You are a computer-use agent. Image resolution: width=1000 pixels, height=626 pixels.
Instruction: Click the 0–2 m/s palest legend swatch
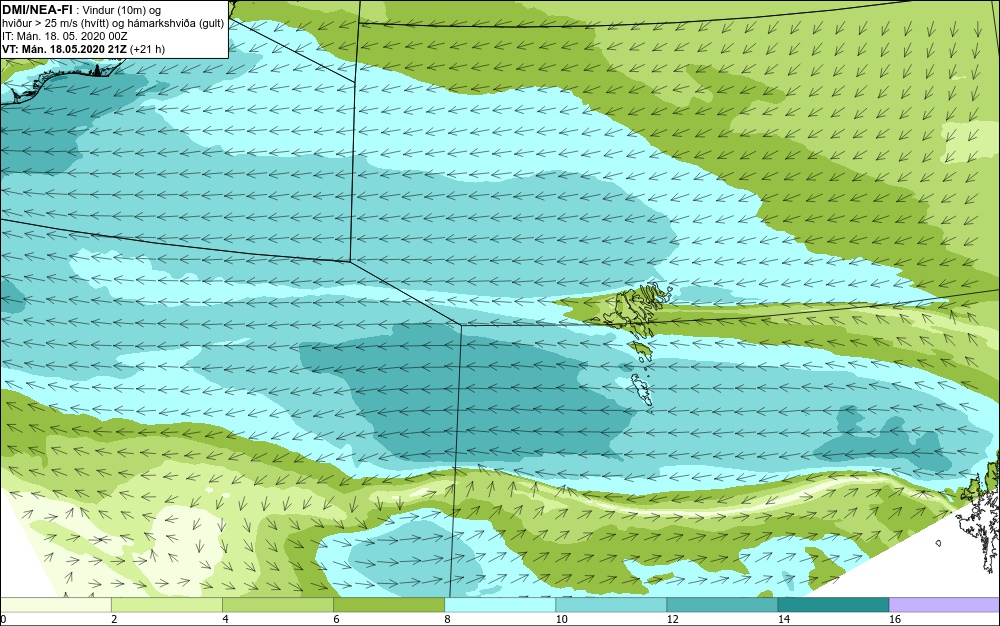56,604
